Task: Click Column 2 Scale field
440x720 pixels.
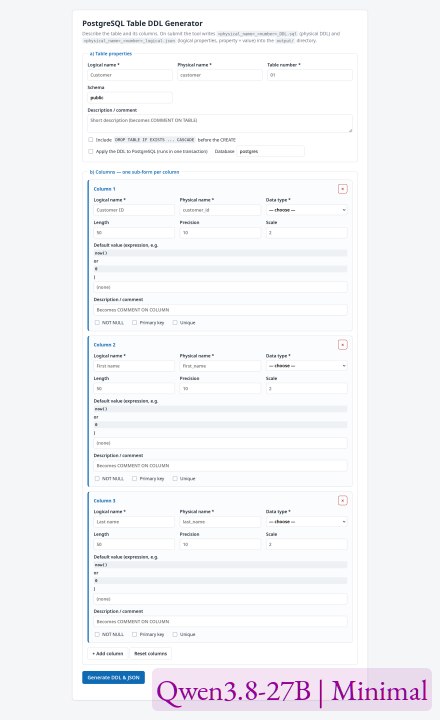Action: pos(306,388)
